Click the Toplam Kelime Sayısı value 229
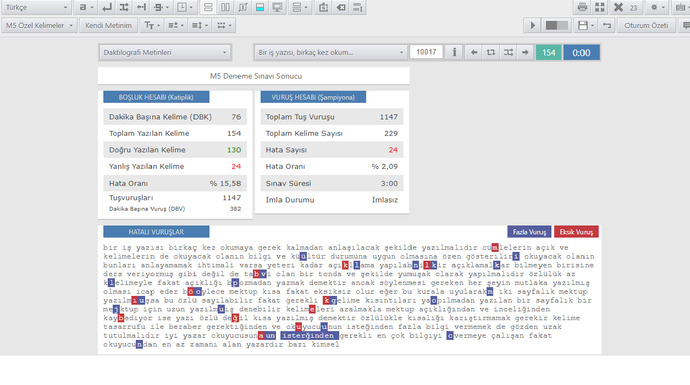 (390, 133)
